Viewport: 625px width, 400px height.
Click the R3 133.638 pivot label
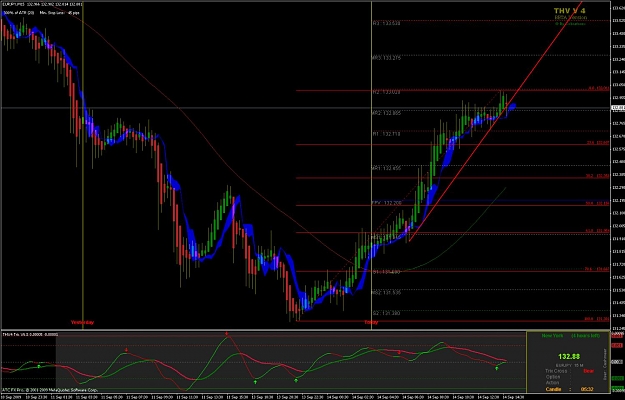(386, 23)
